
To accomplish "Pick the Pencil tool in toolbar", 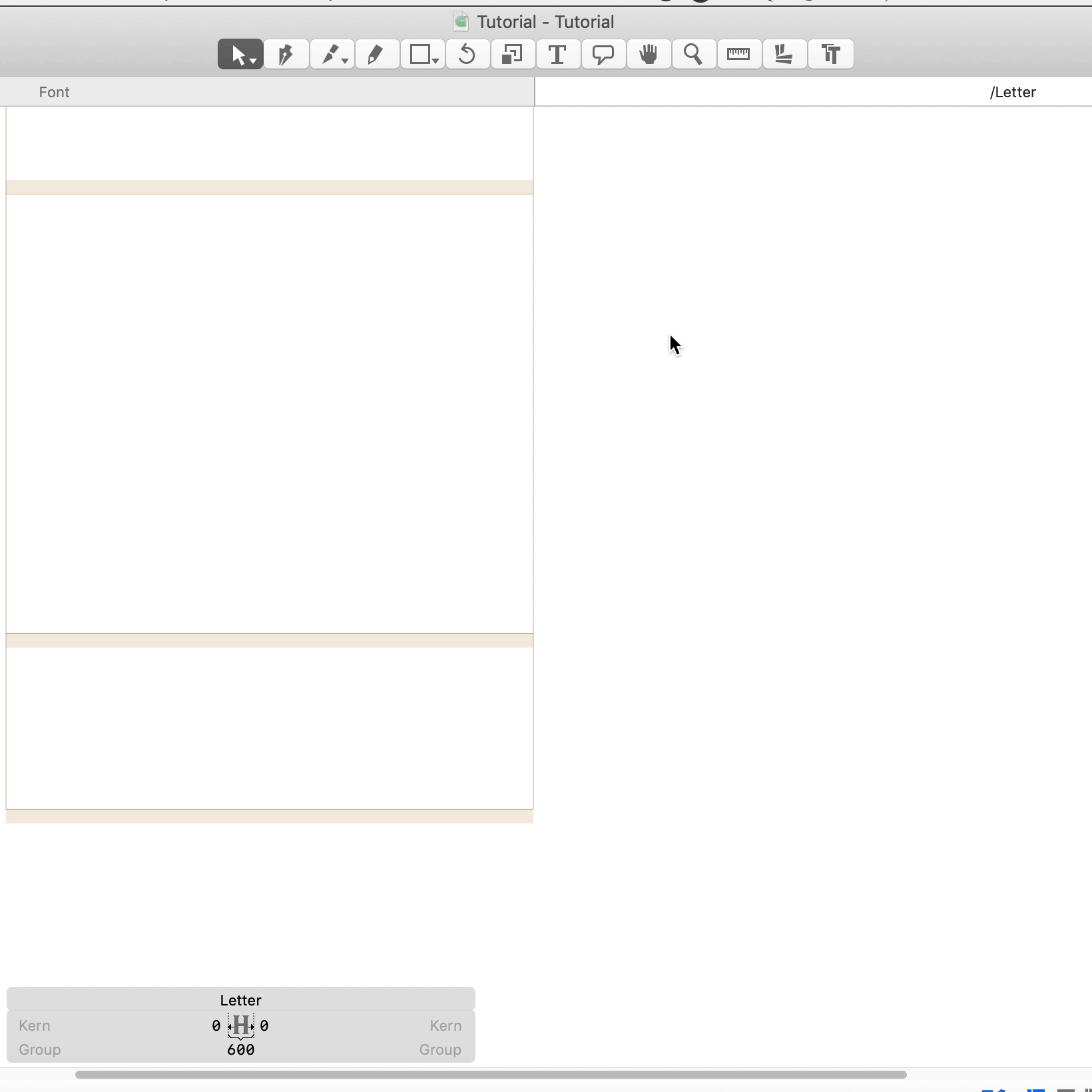I will (x=377, y=54).
